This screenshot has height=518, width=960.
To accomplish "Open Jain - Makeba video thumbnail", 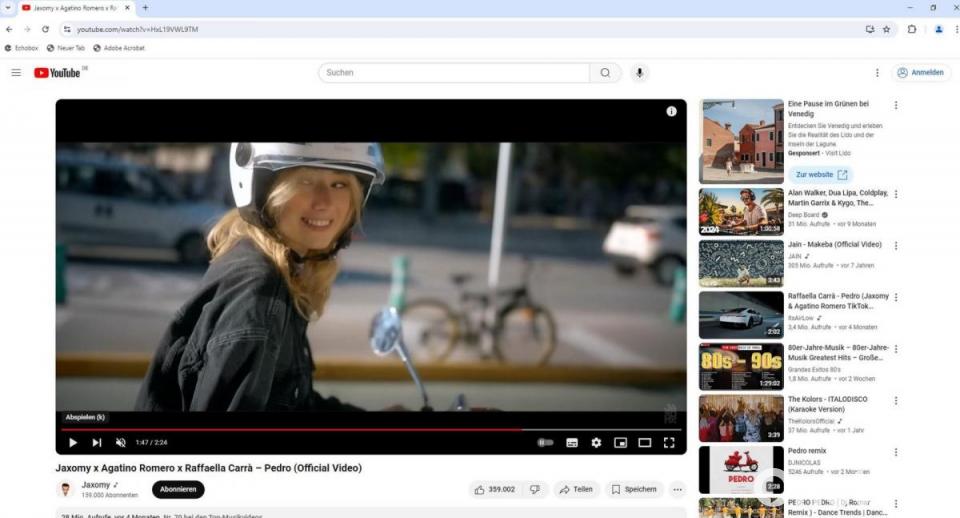I will [x=741, y=263].
